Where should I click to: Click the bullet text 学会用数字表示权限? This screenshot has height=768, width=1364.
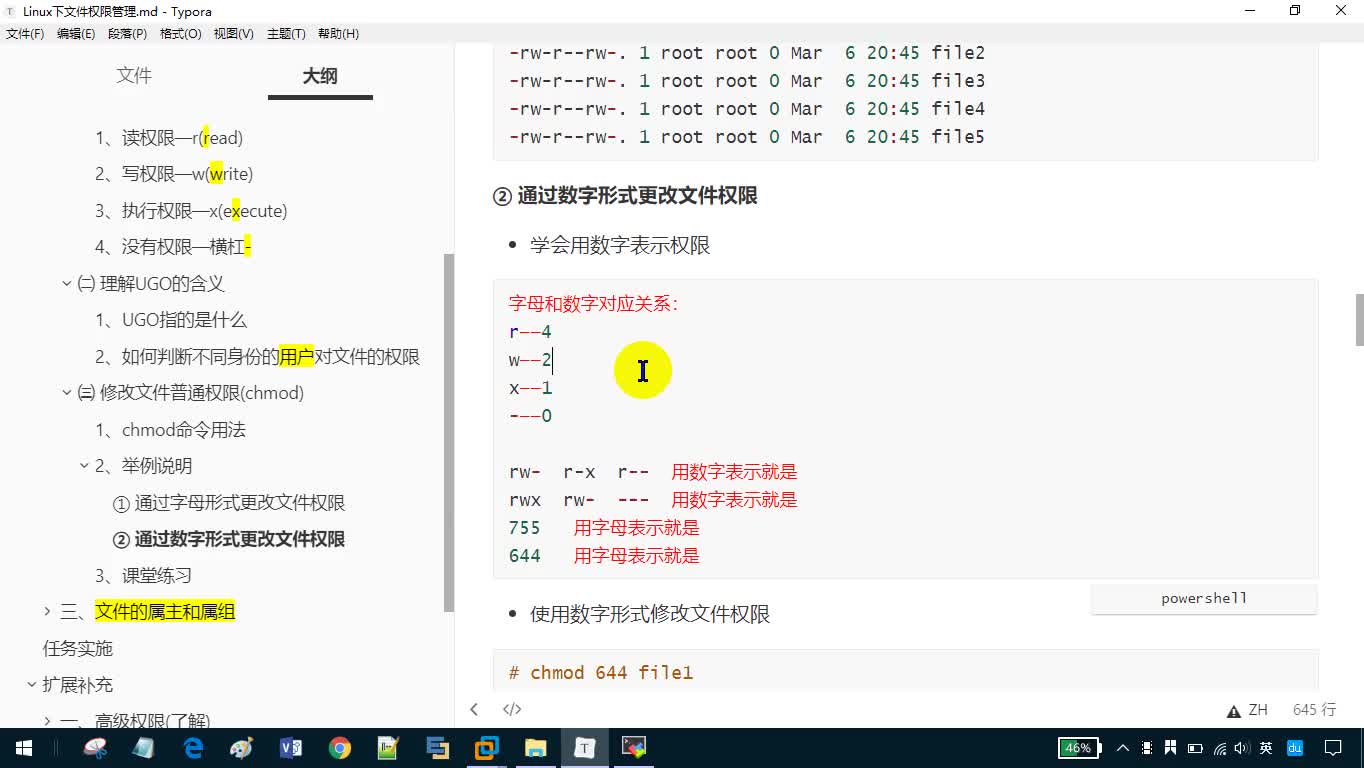(x=620, y=246)
